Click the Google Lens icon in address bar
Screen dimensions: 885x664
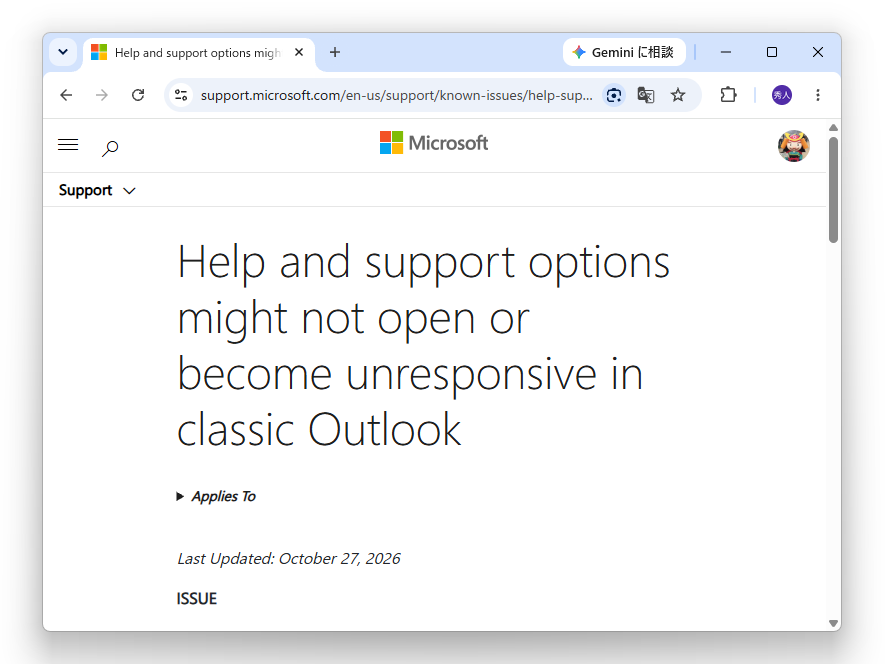point(614,95)
